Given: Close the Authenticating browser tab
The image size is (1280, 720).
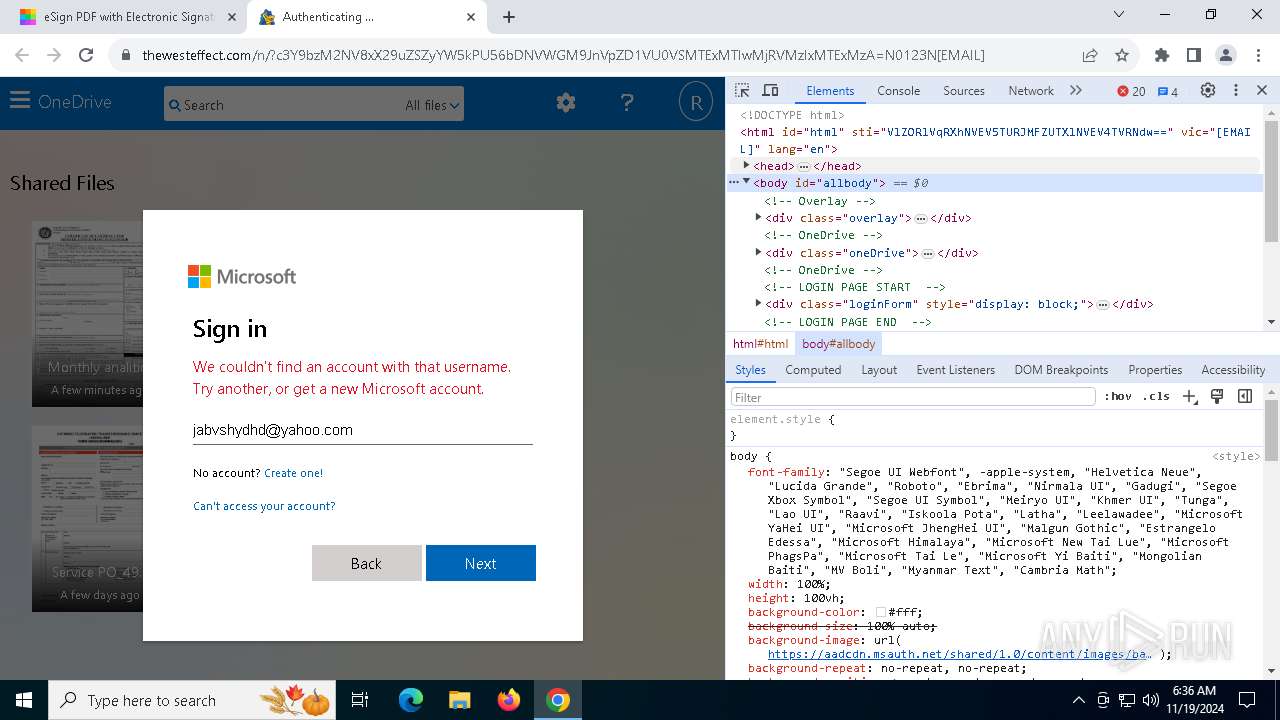Looking at the screenshot, I should [x=471, y=17].
